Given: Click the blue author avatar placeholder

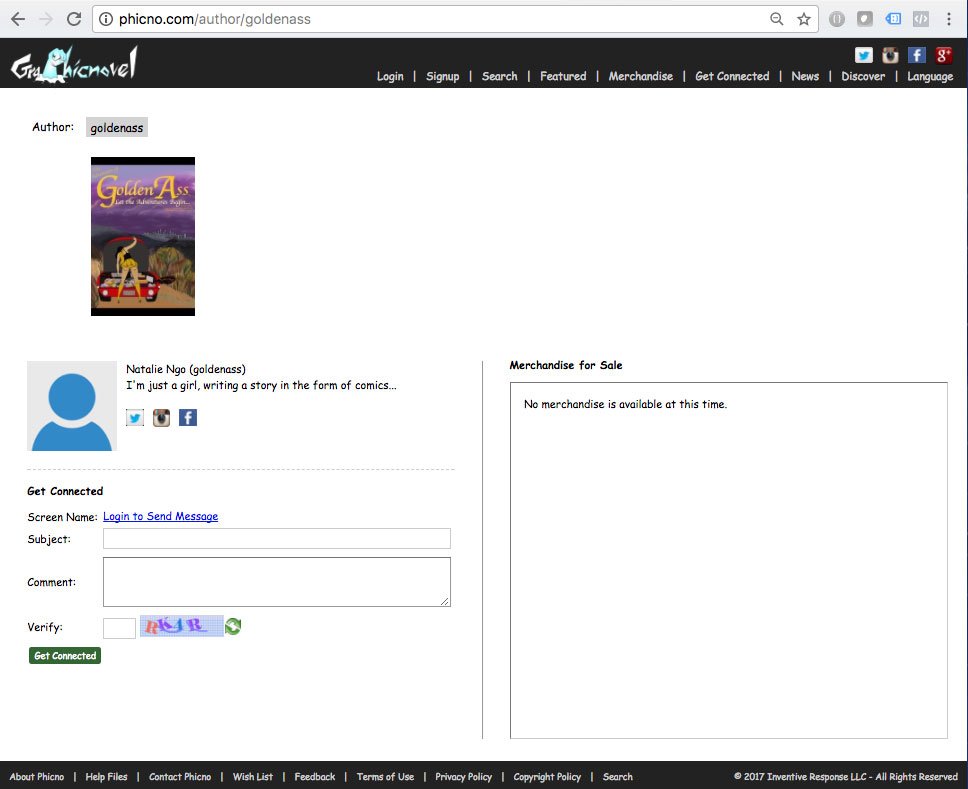Looking at the screenshot, I should 72,406.
